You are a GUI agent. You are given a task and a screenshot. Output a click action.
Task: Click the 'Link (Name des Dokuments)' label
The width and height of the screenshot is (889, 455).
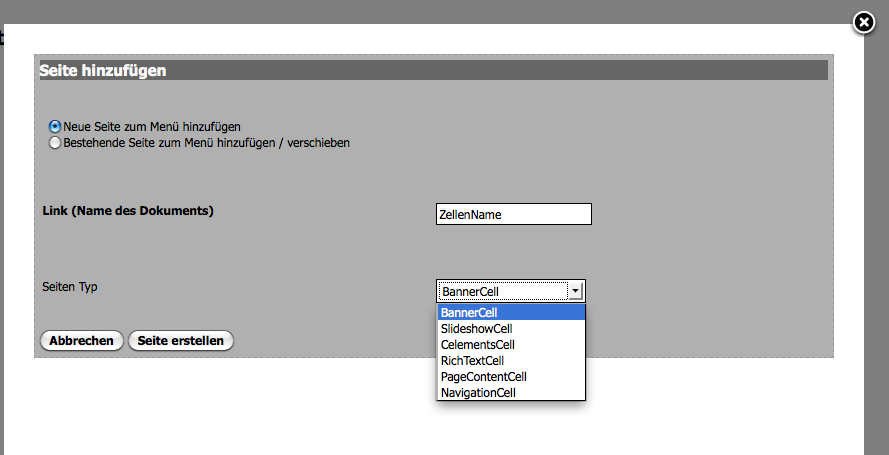(x=128, y=211)
